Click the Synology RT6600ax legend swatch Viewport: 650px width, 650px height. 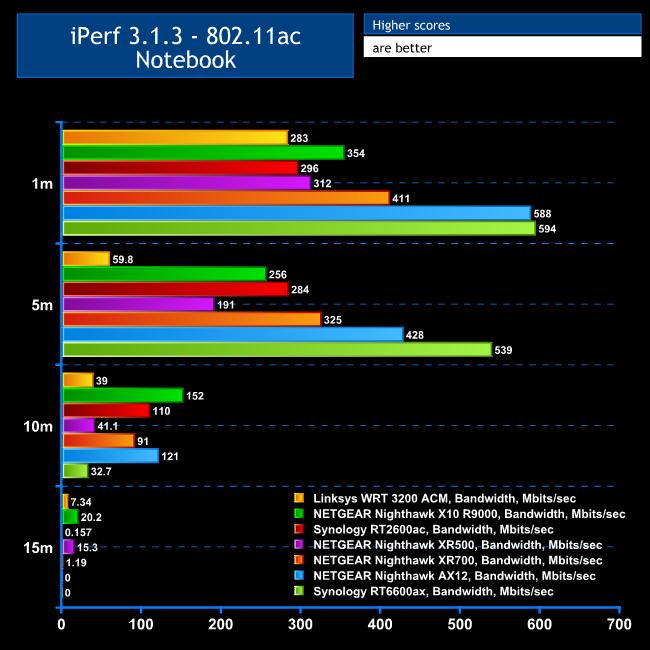click(299, 591)
